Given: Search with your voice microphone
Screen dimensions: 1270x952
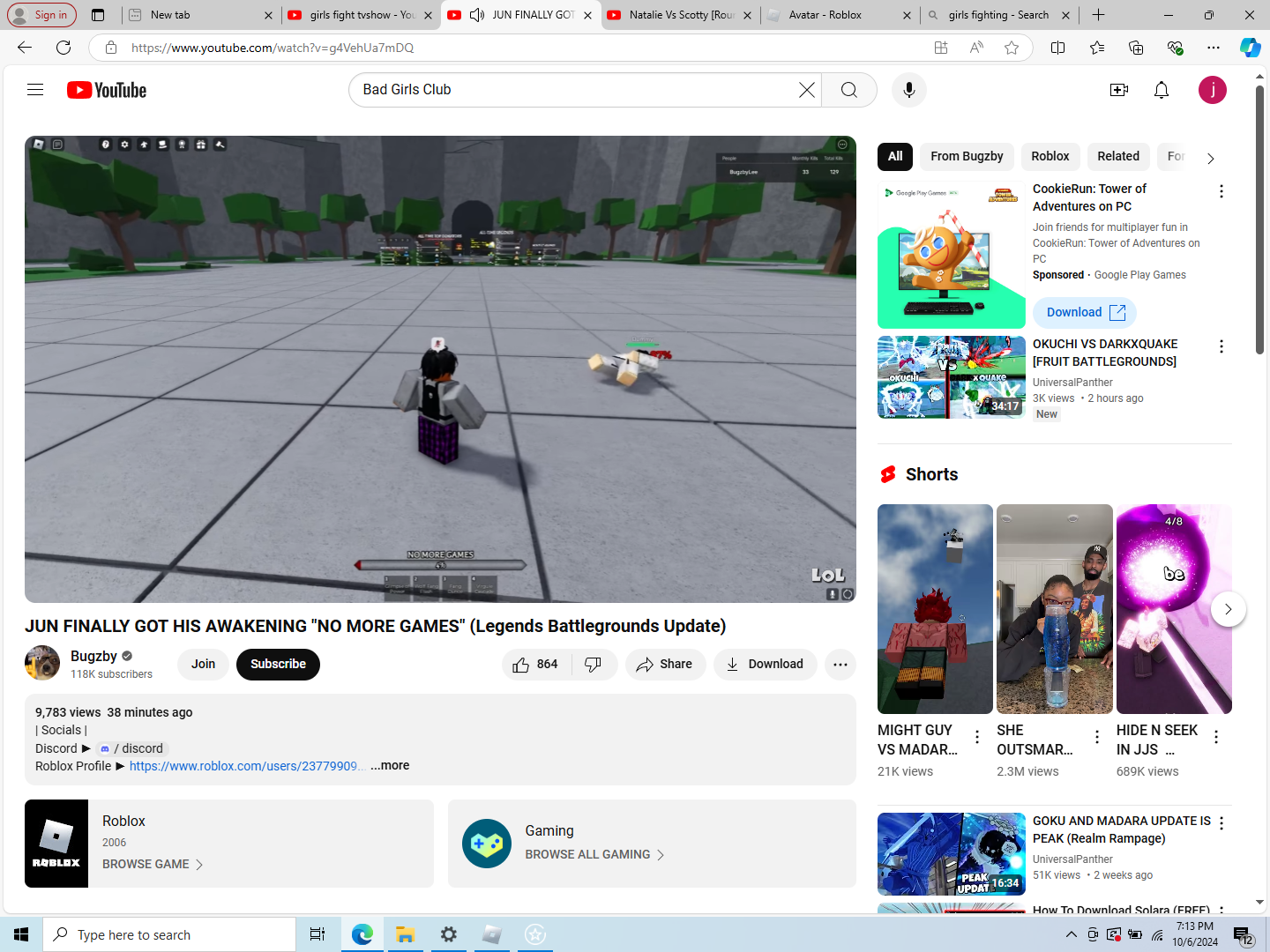Looking at the screenshot, I should point(909,90).
